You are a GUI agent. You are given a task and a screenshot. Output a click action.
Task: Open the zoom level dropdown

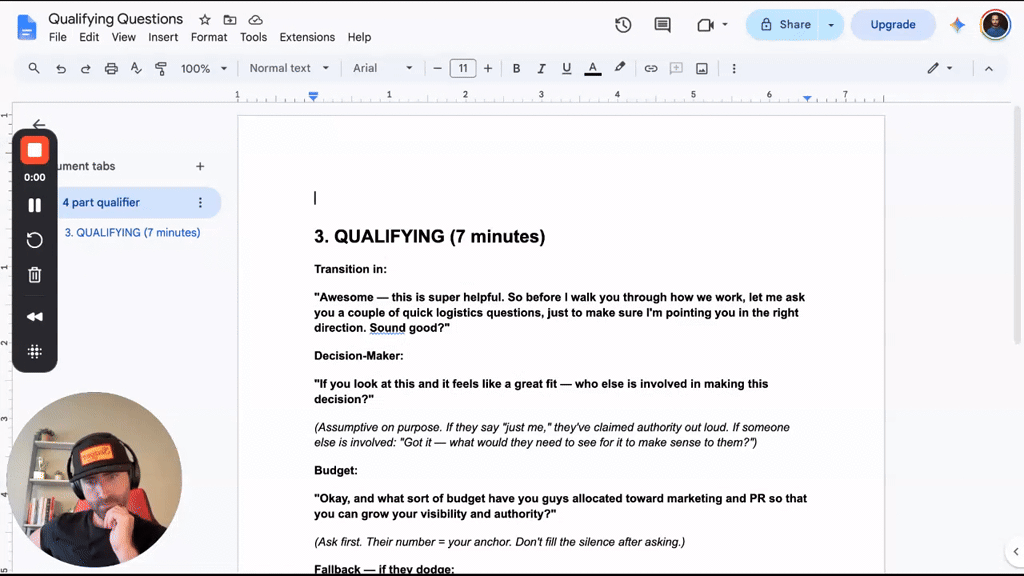click(x=204, y=68)
